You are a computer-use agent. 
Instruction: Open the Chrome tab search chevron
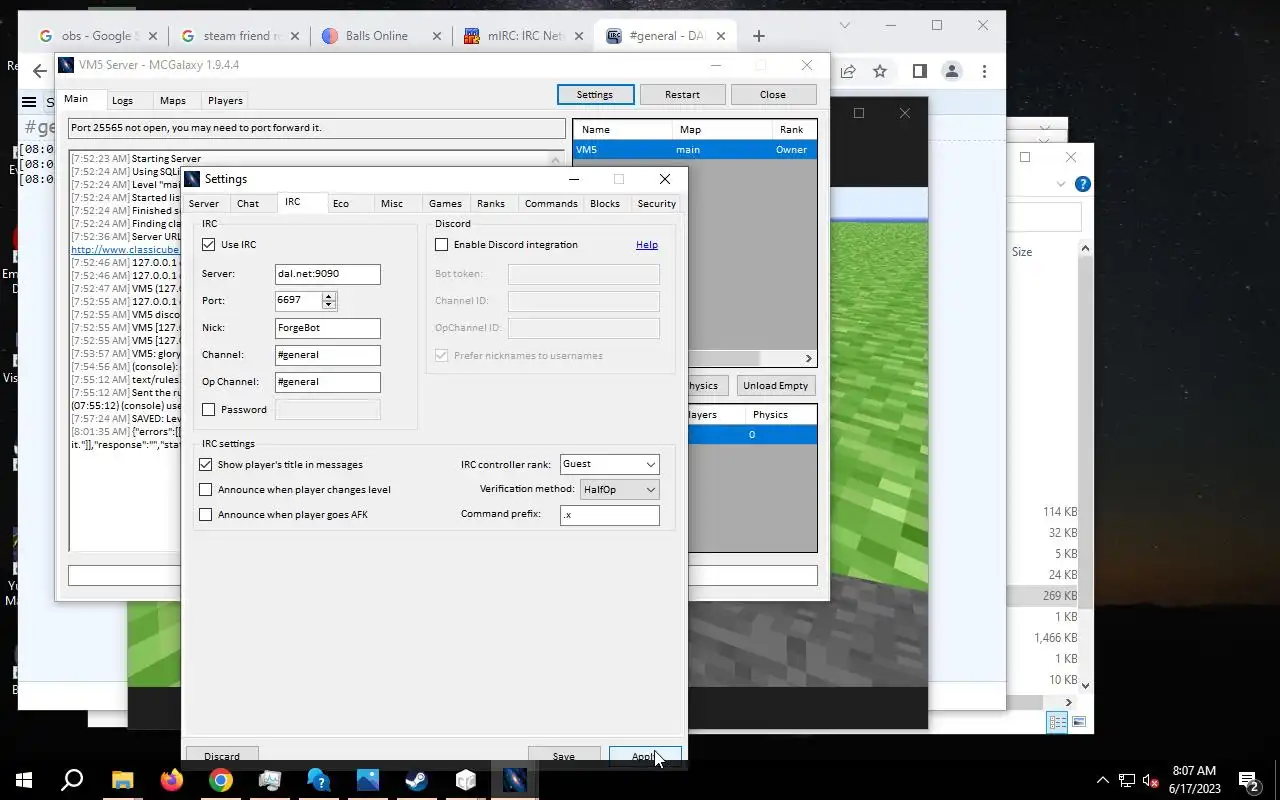(845, 25)
